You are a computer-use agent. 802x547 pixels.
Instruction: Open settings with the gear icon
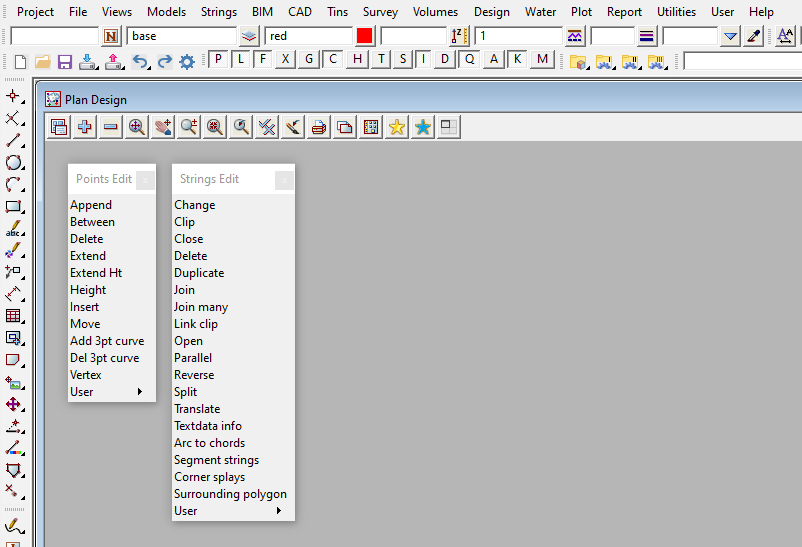pos(187,62)
